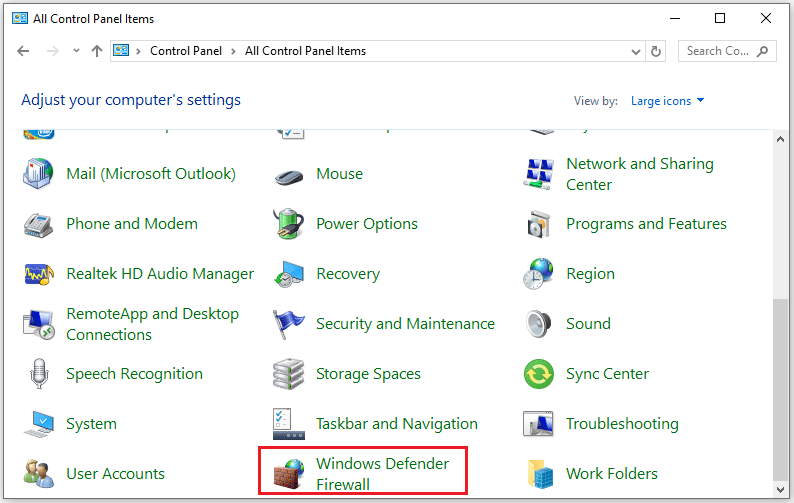Open the Security and Maintenance link
The width and height of the screenshot is (794, 503).
point(405,324)
